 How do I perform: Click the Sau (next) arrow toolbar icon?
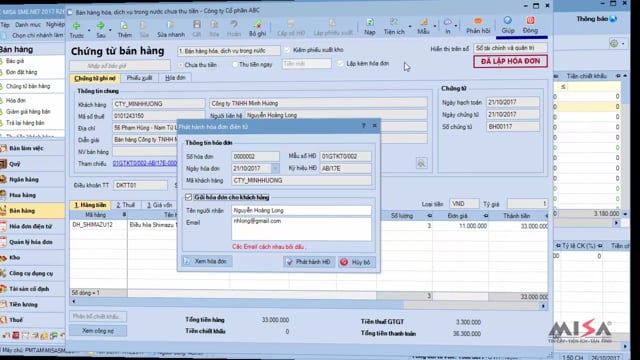[100, 26]
